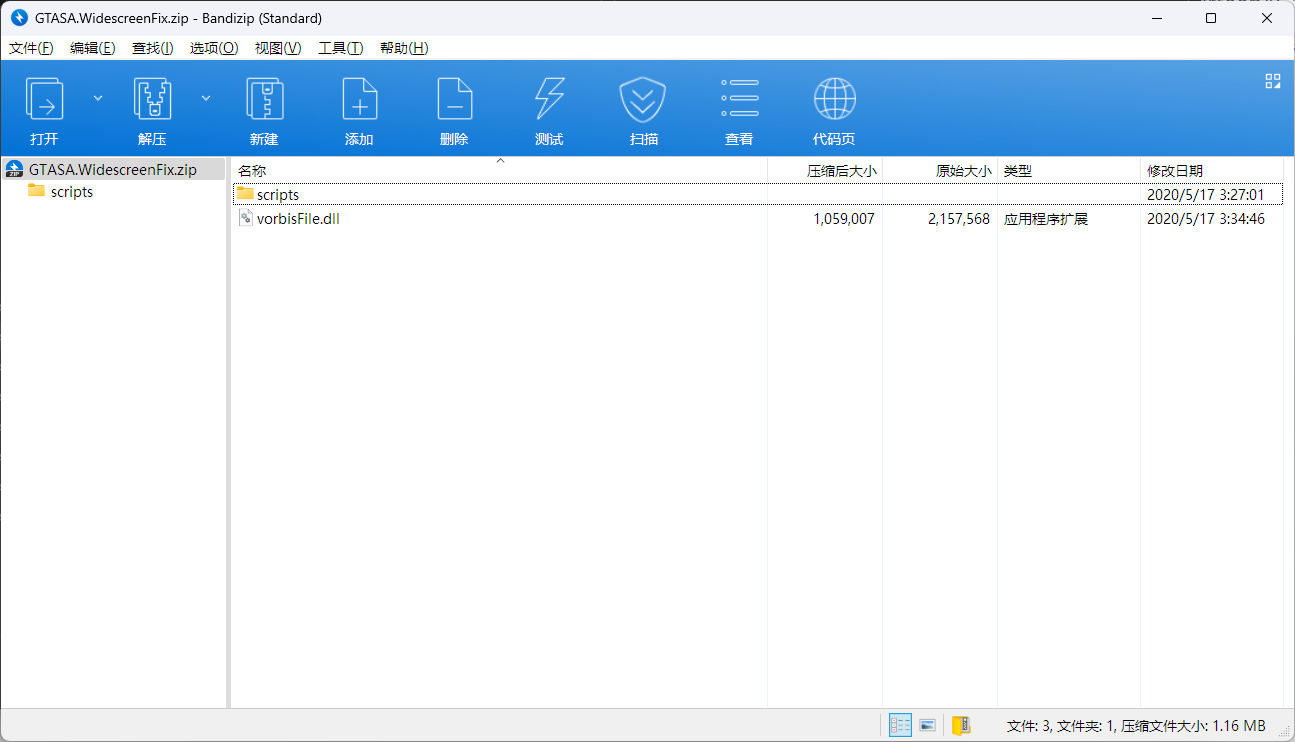Click date 2020/5/17 3:34:46
Image resolution: width=1295 pixels, height=742 pixels.
pyautogui.click(x=1205, y=218)
